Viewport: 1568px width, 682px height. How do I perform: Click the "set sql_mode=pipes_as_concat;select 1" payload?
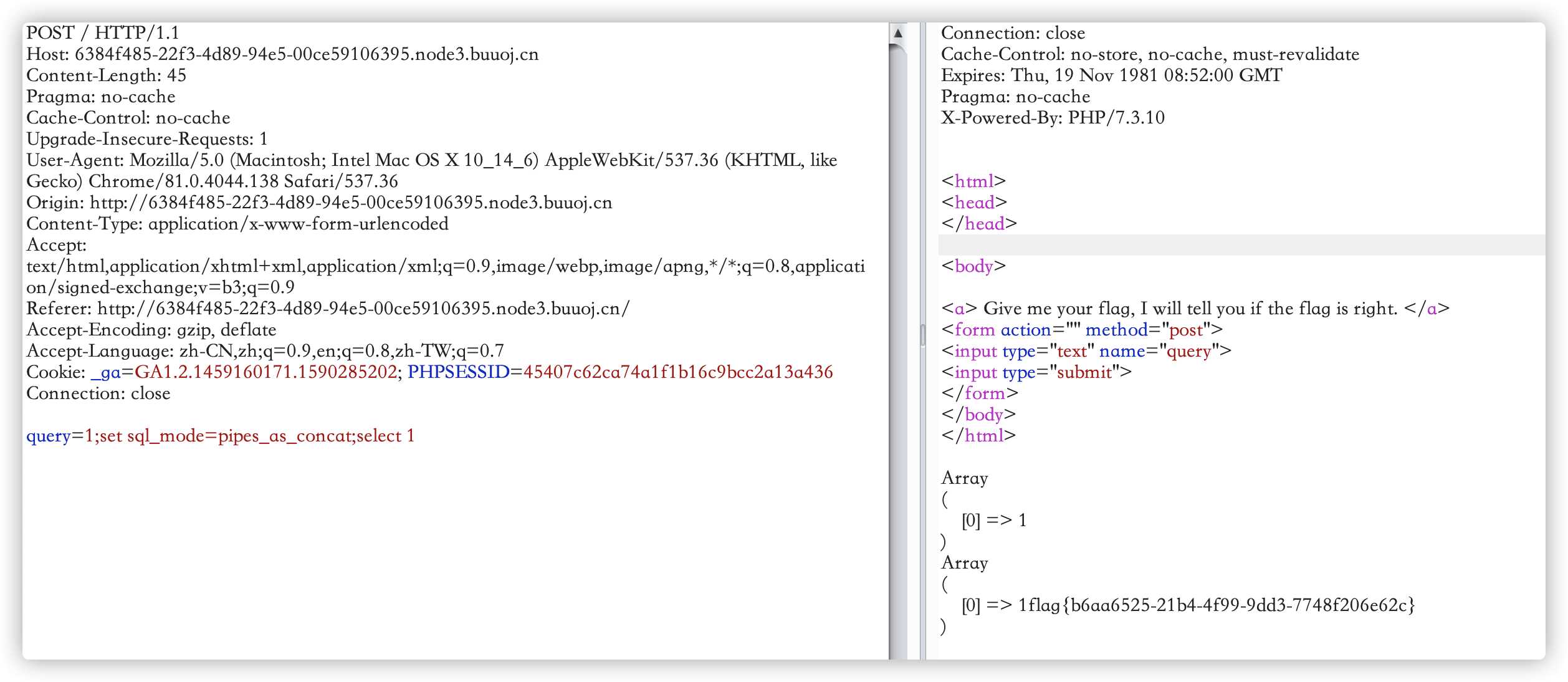point(257,436)
